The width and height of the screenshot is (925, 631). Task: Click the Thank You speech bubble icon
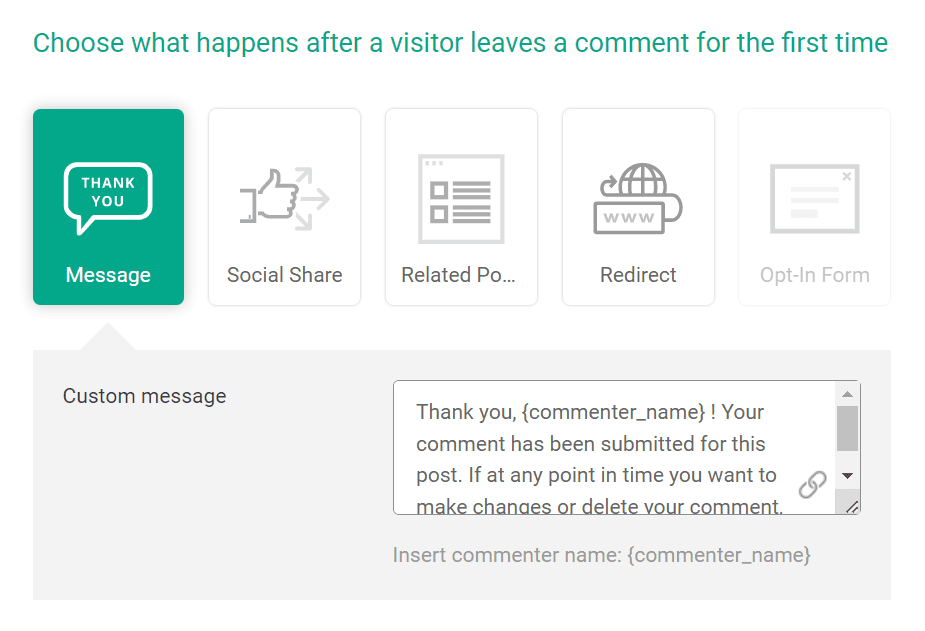click(108, 197)
